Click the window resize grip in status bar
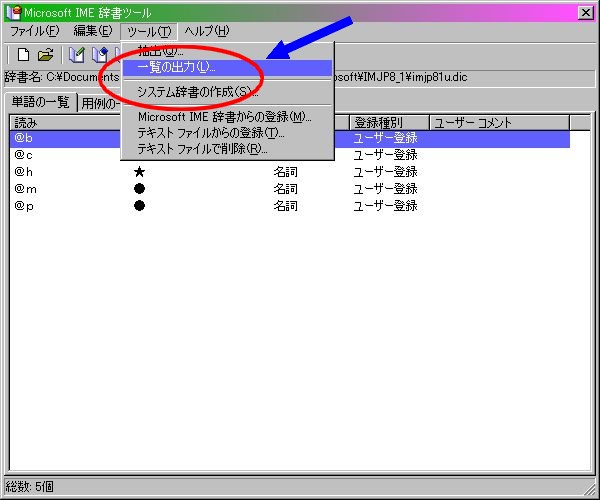The width and height of the screenshot is (600, 500). tap(590, 490)
